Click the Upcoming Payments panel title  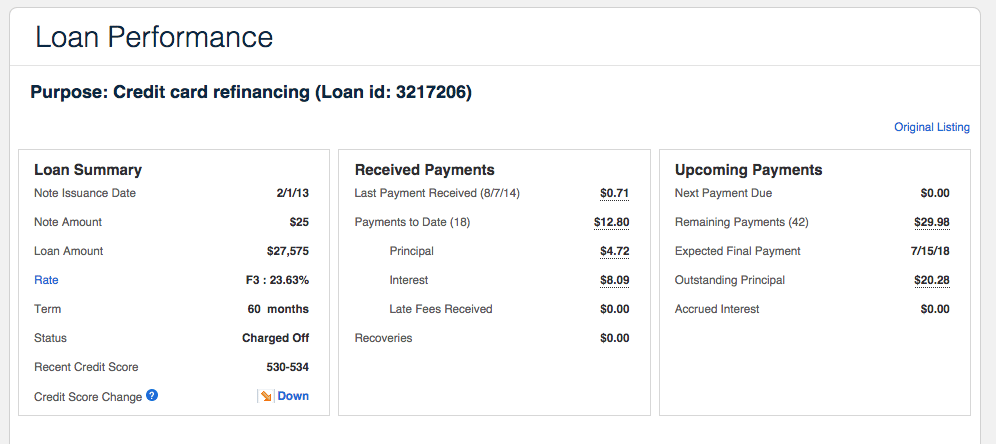pos(748,170)
